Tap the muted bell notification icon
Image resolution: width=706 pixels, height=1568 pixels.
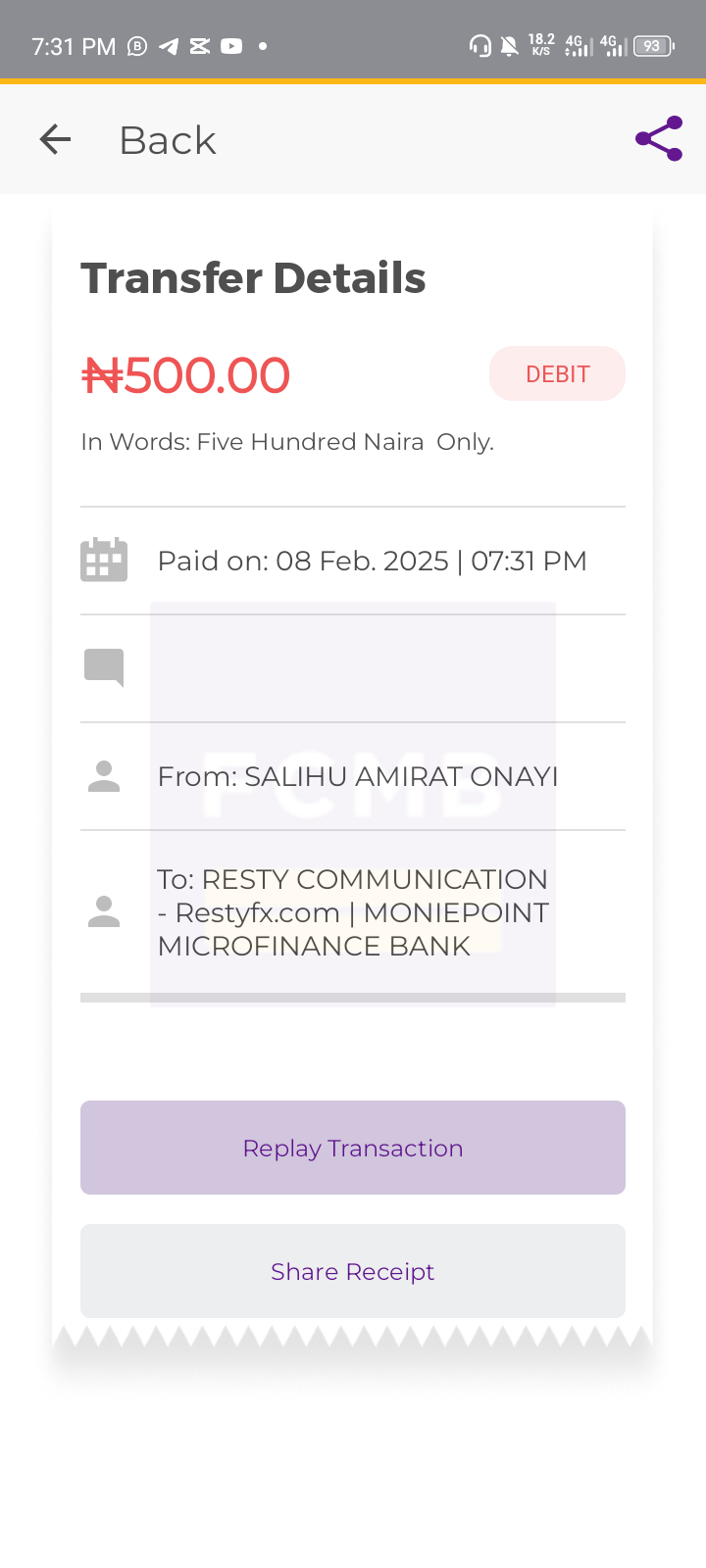[x=510, y=46]
